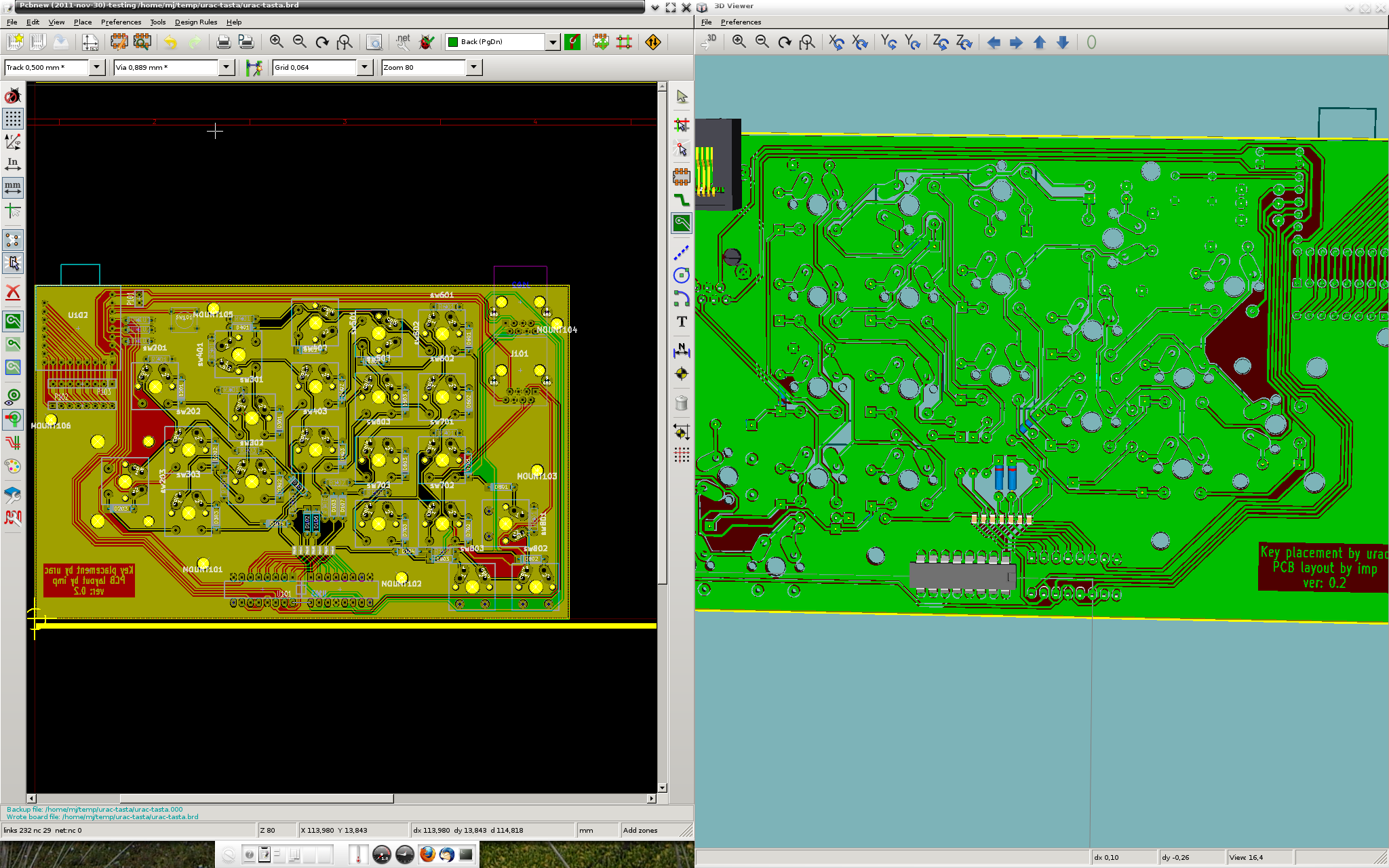Select the Add text tool
1389x868 pixels.
[682, 321]
